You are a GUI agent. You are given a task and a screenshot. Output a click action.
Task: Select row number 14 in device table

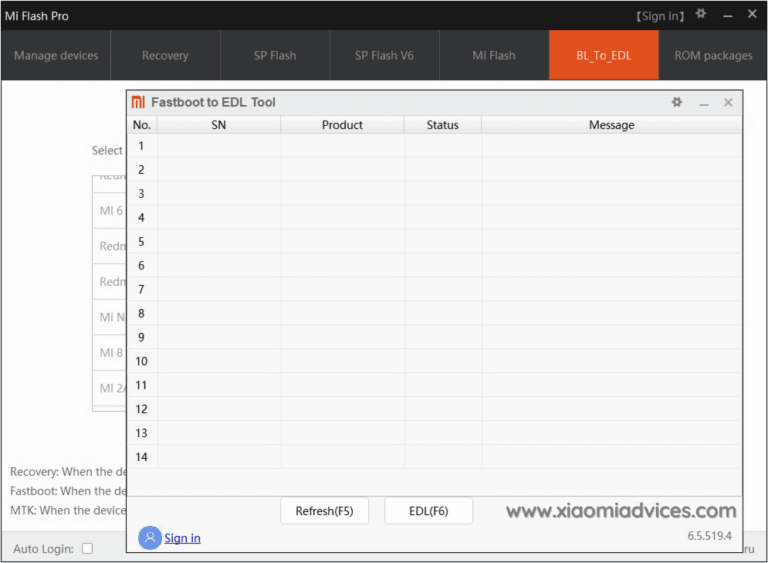(434, 457)
